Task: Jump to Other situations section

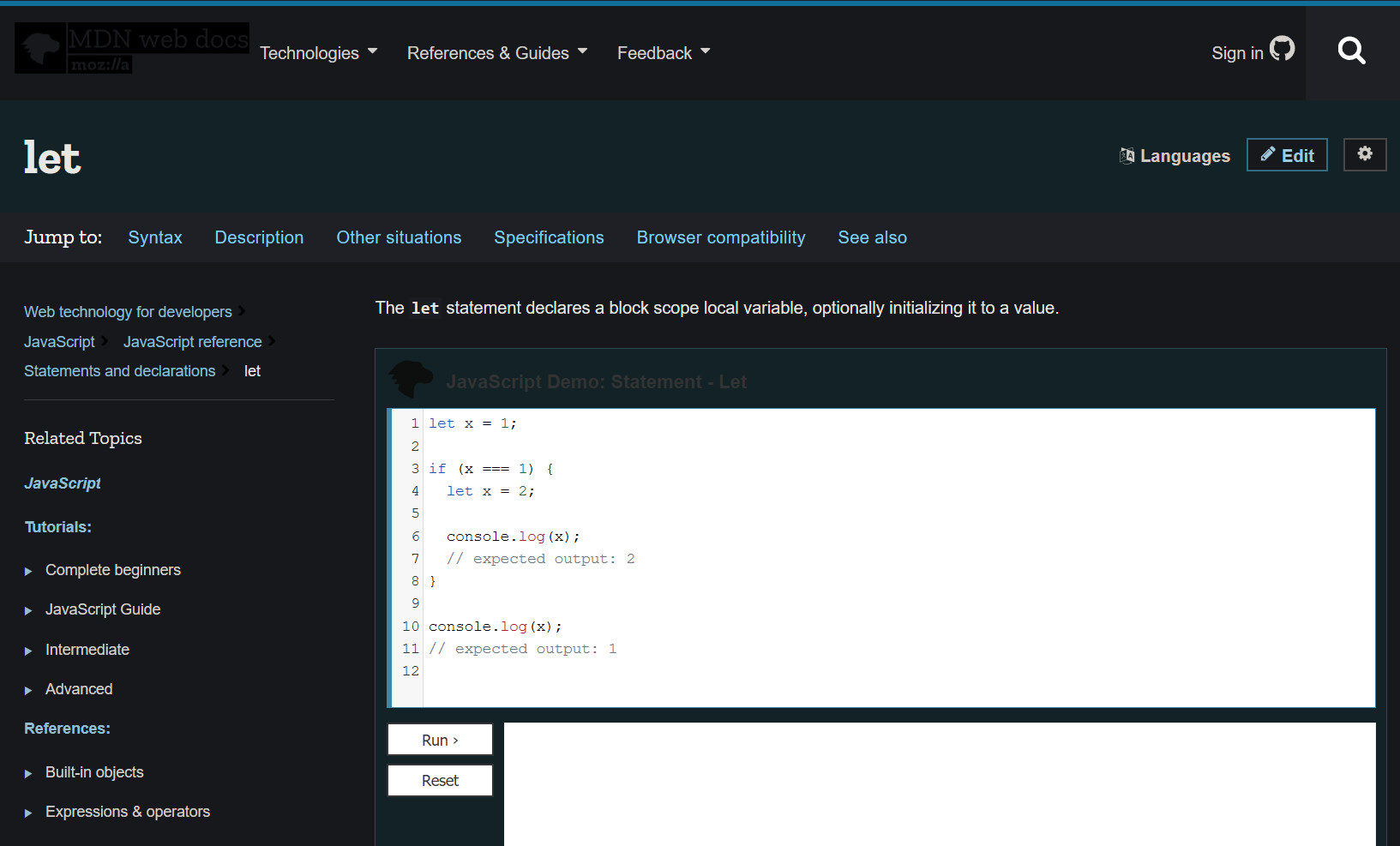Action: 399,237
